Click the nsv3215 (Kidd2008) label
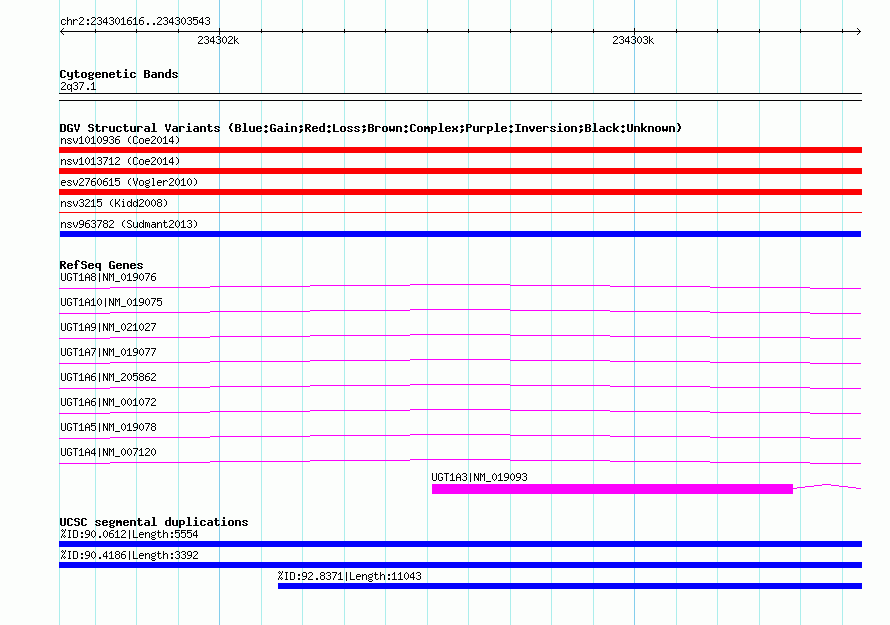The image size is (890, 625). coord(114,203)
